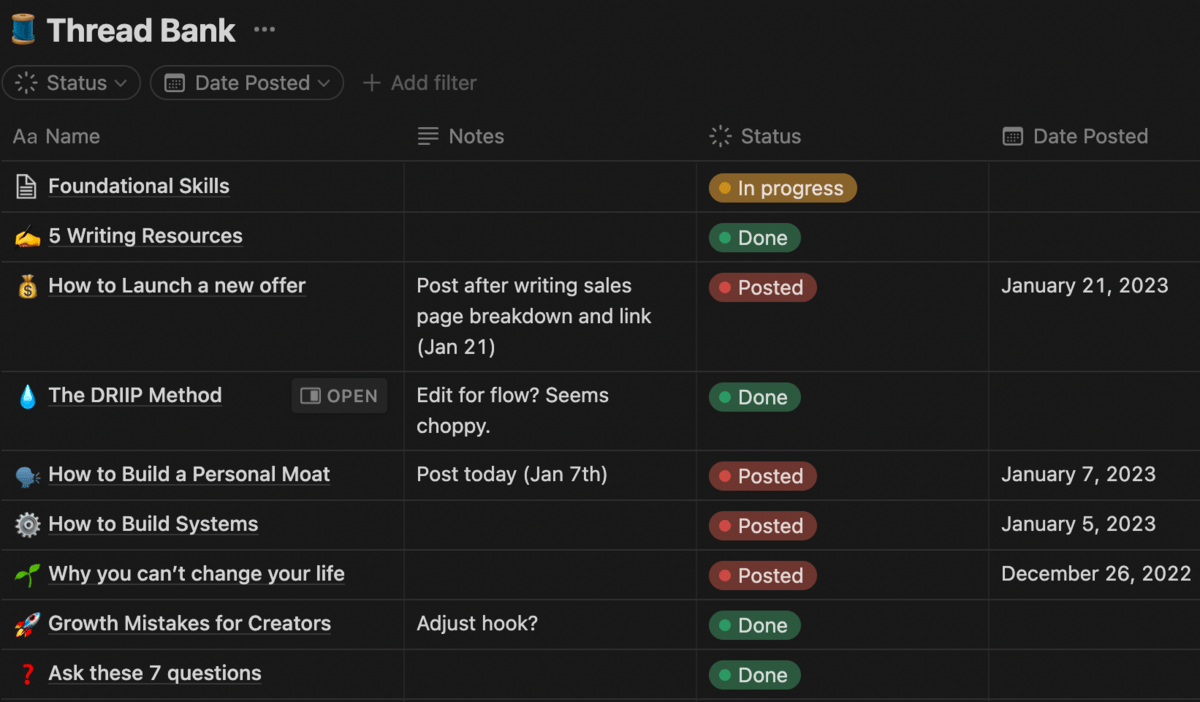Image resolution: width=1200 pixels, height=702 pixels.
Task: Click the Posted tag for Personal Moat
Action: pyautogui.click(x=762, y=476)
